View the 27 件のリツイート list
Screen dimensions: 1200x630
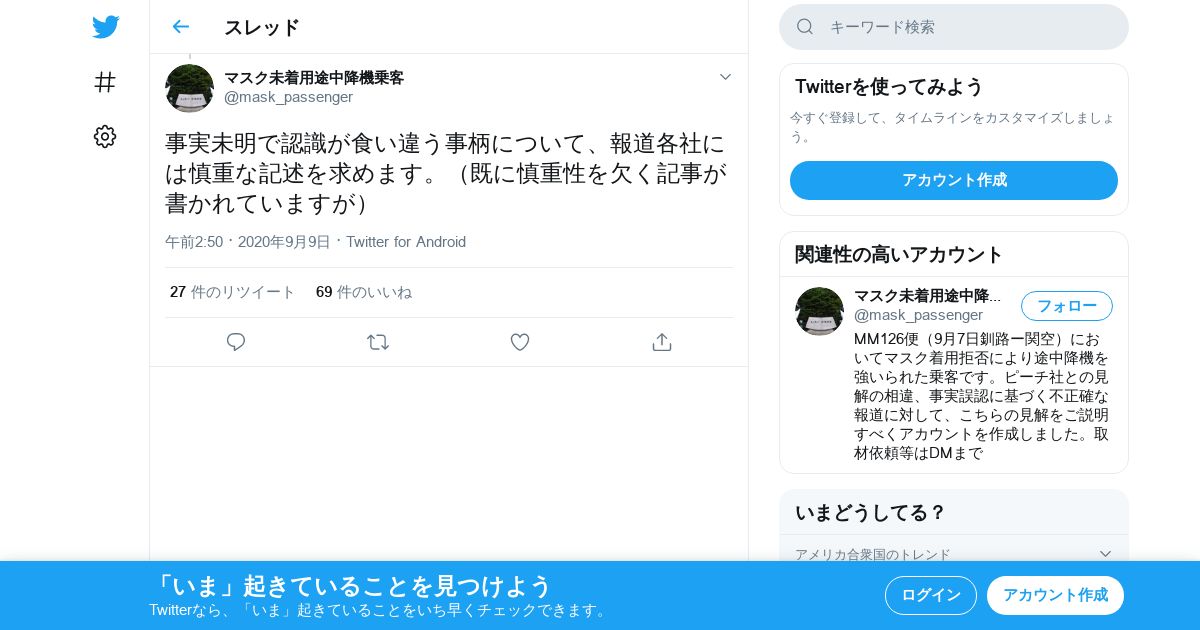(x=232, y=292)
